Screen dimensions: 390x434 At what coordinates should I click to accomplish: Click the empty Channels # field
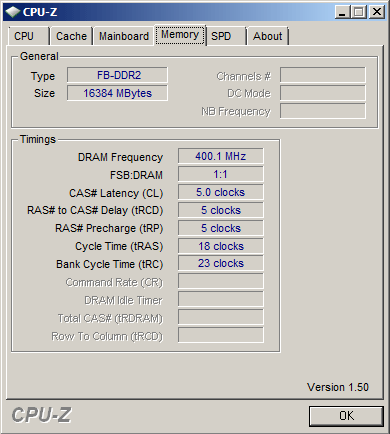tap(323, 75)
